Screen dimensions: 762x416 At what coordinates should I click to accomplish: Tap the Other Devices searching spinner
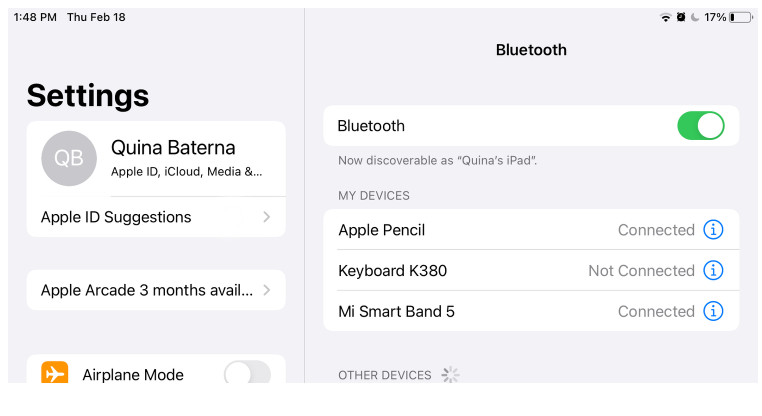450,375
